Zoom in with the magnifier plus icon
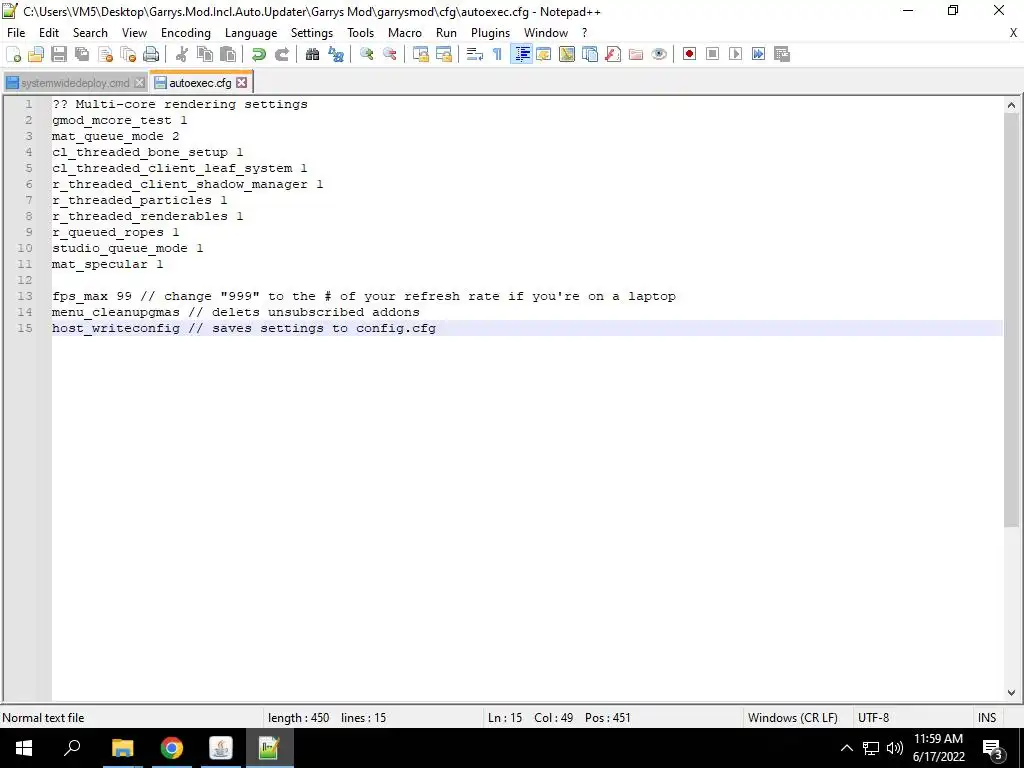 [x=366, y=54]
